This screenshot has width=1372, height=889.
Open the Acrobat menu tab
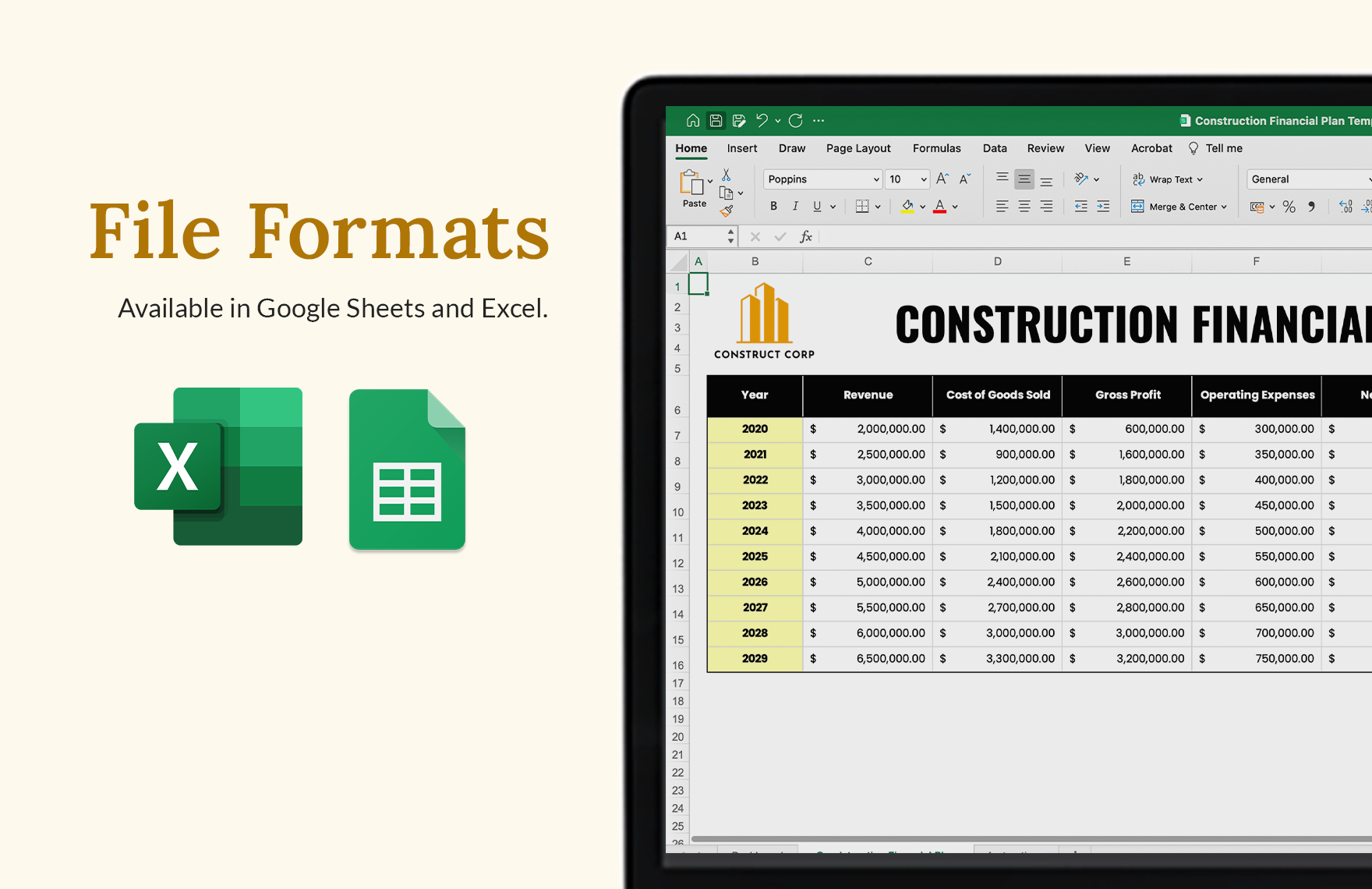click(1151, 148)
